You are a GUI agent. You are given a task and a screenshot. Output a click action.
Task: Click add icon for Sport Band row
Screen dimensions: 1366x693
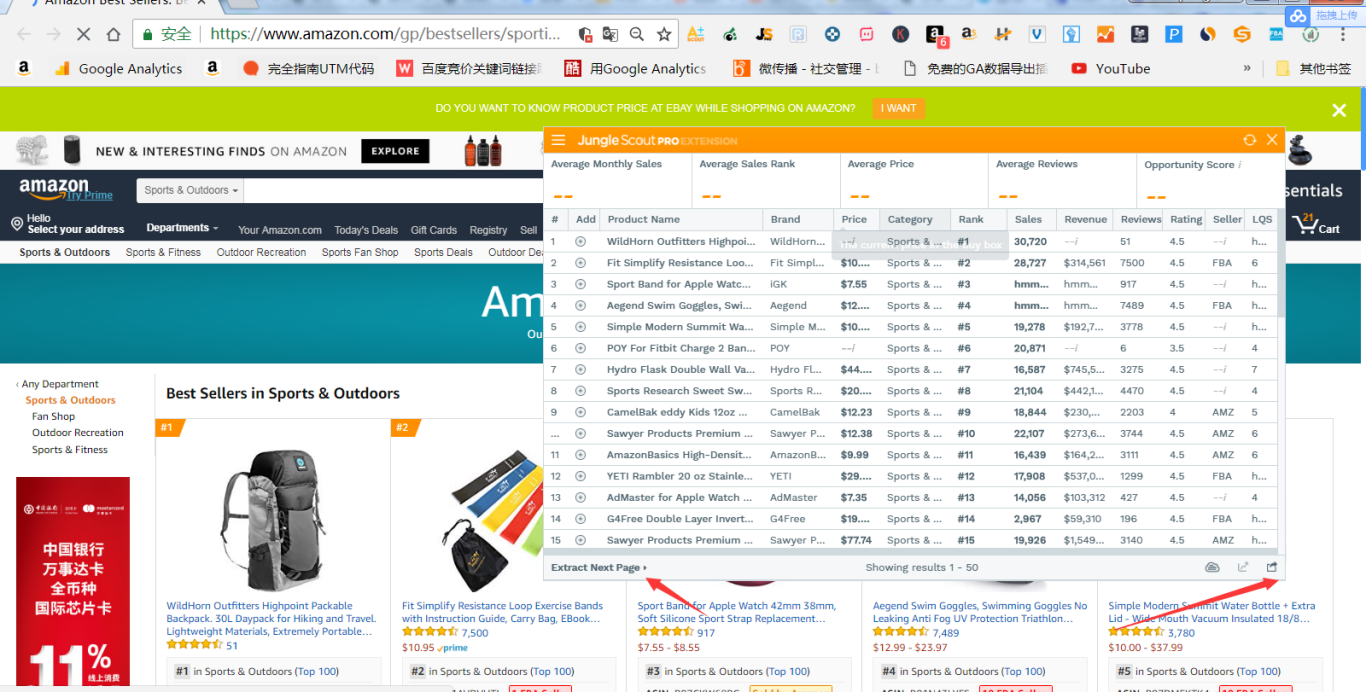pos(581,284)
